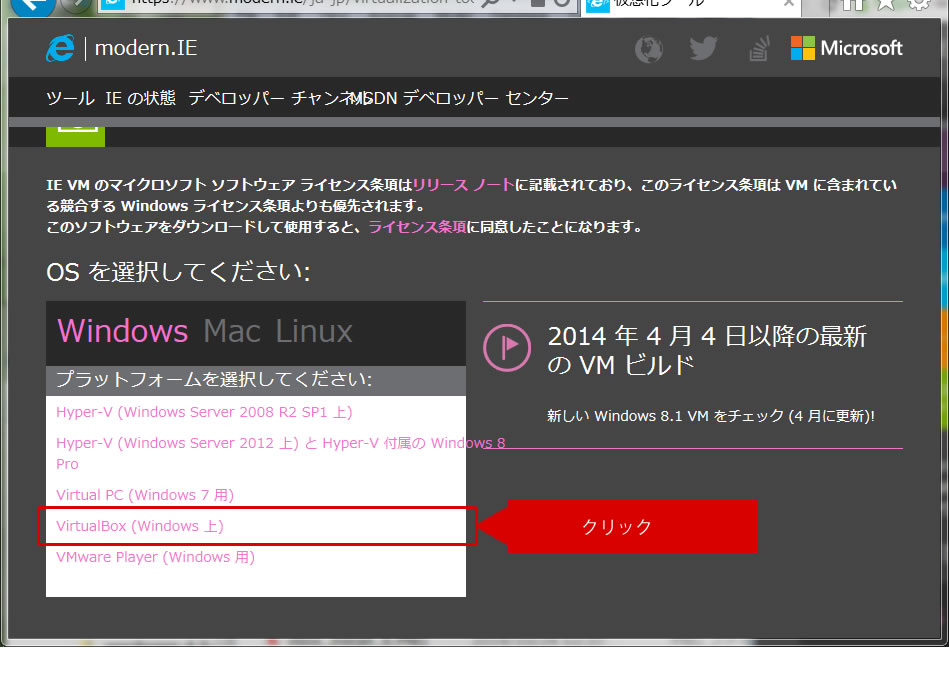Open the ツール menu item
This screenshot has width=949, height=697.
tap(70, 97)
